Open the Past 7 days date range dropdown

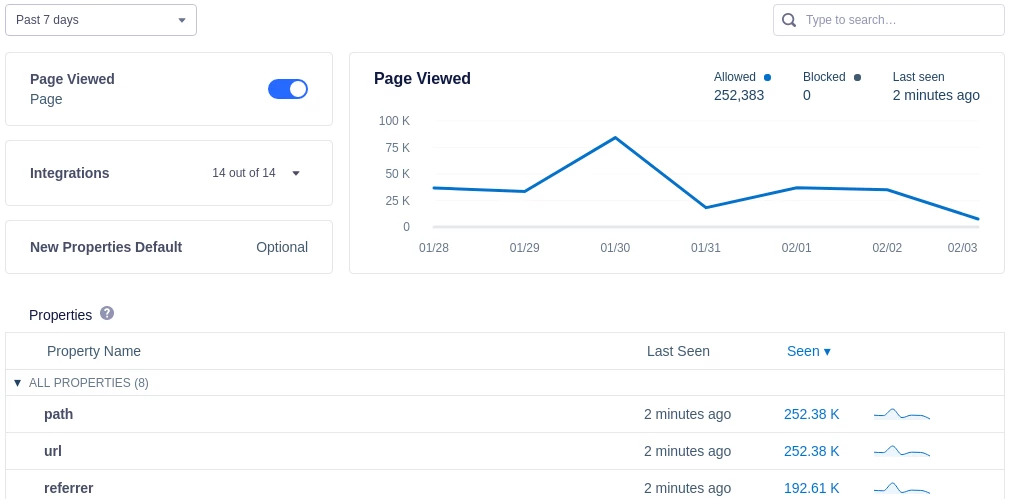101,20
